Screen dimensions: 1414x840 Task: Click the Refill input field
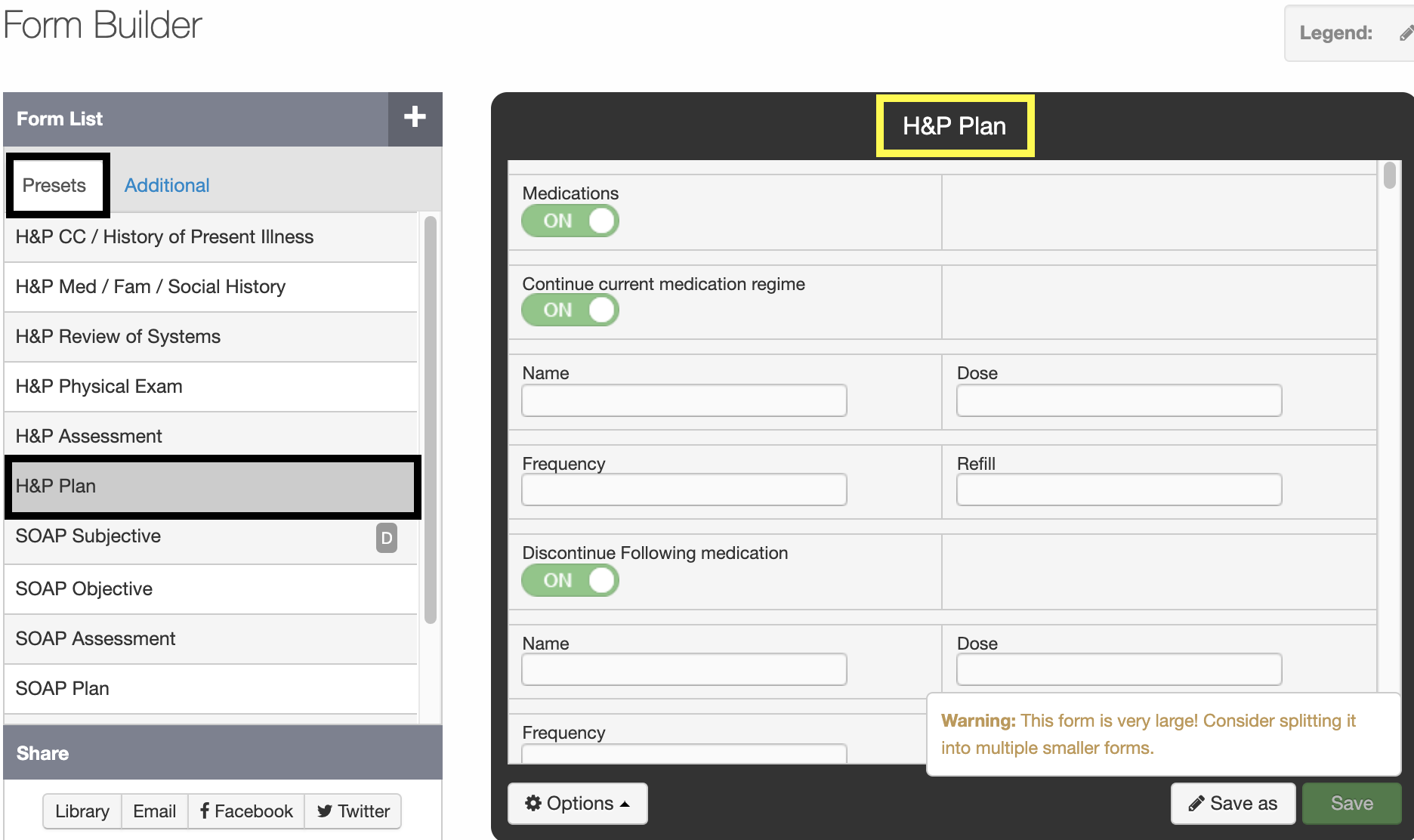1119,489
